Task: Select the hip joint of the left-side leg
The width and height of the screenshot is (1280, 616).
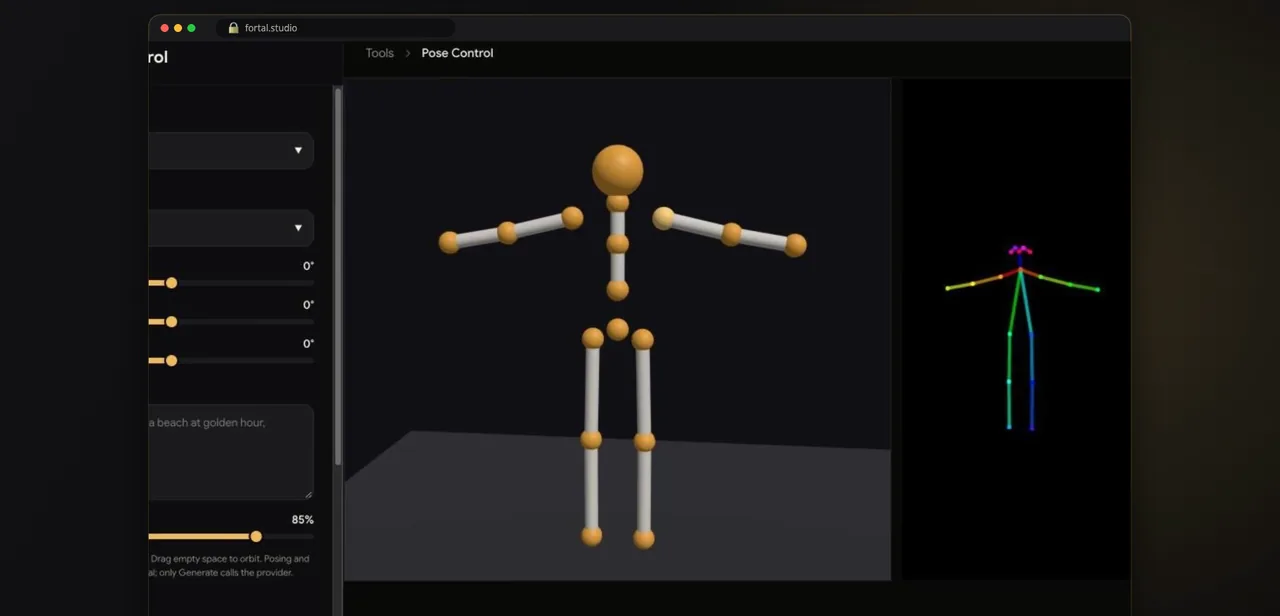Action: [x=592, y=338]
